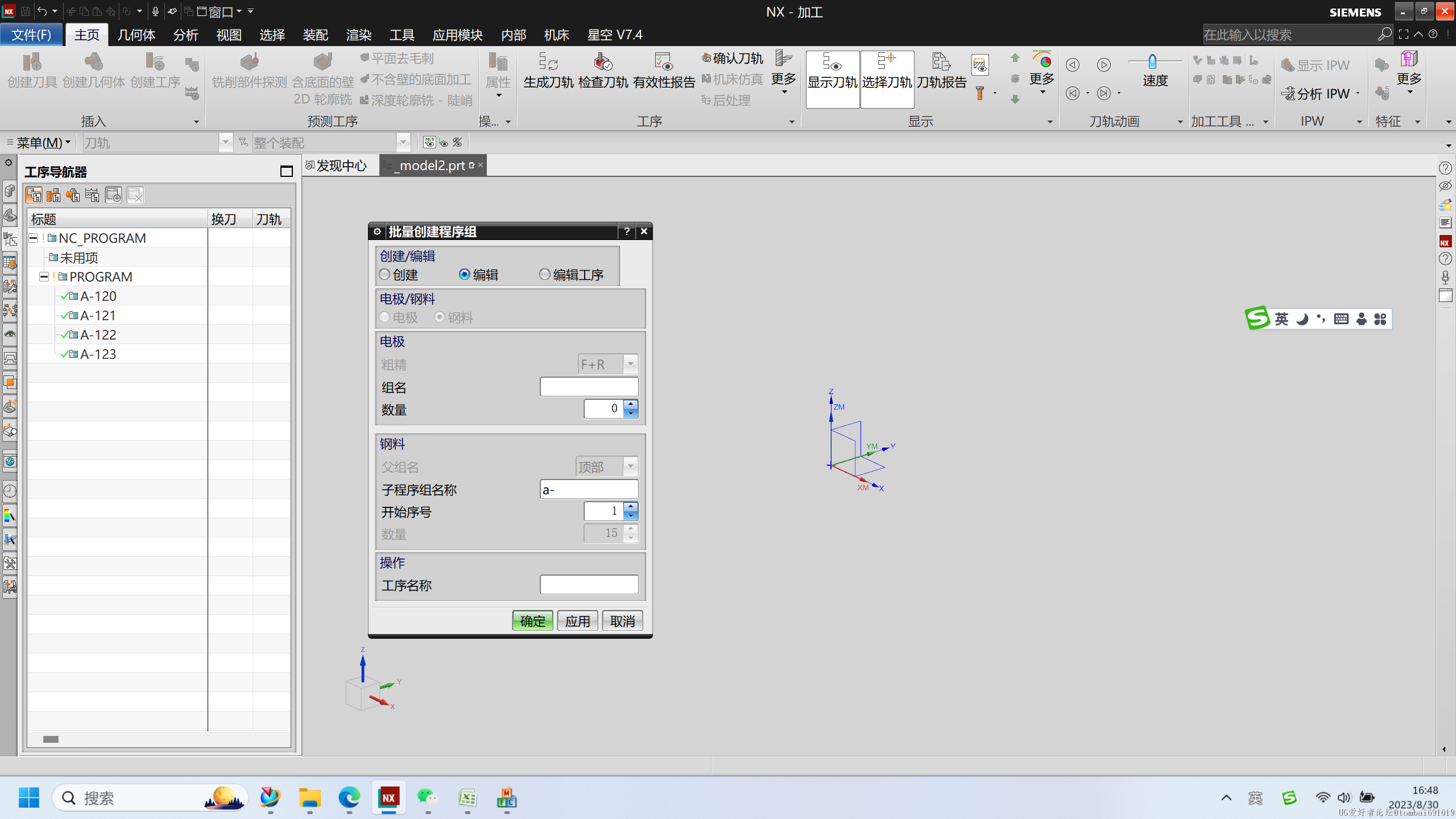Select the 创建 radio button
Viewport: 1456px width, 819px height.
pos(385,275)
